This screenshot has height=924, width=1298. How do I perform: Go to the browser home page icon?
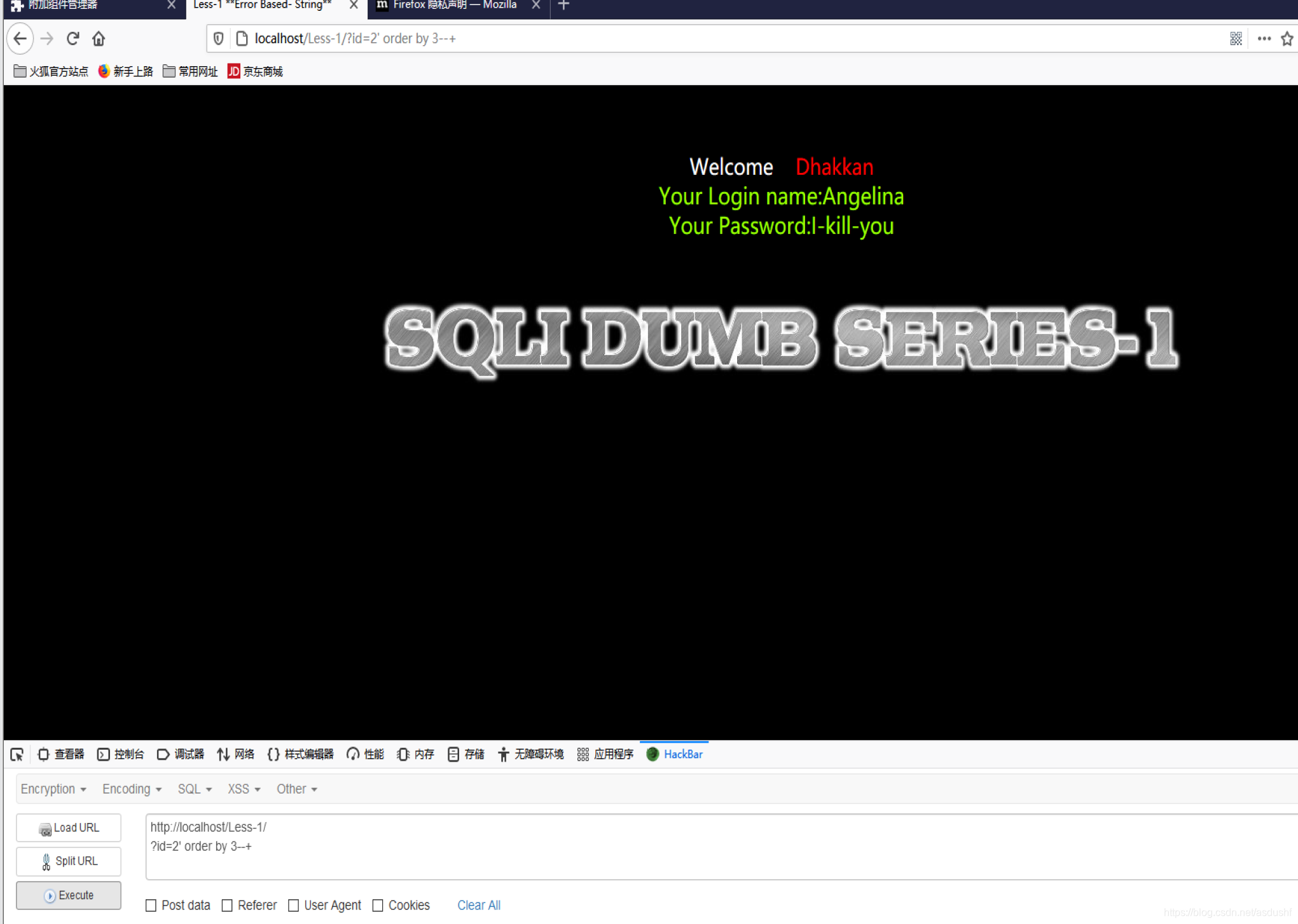[x=99, y=39]
